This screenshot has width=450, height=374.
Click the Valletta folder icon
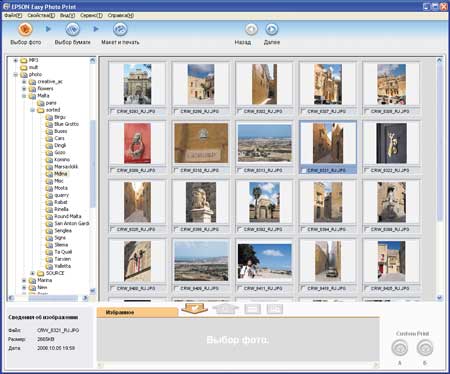(49, 266)
